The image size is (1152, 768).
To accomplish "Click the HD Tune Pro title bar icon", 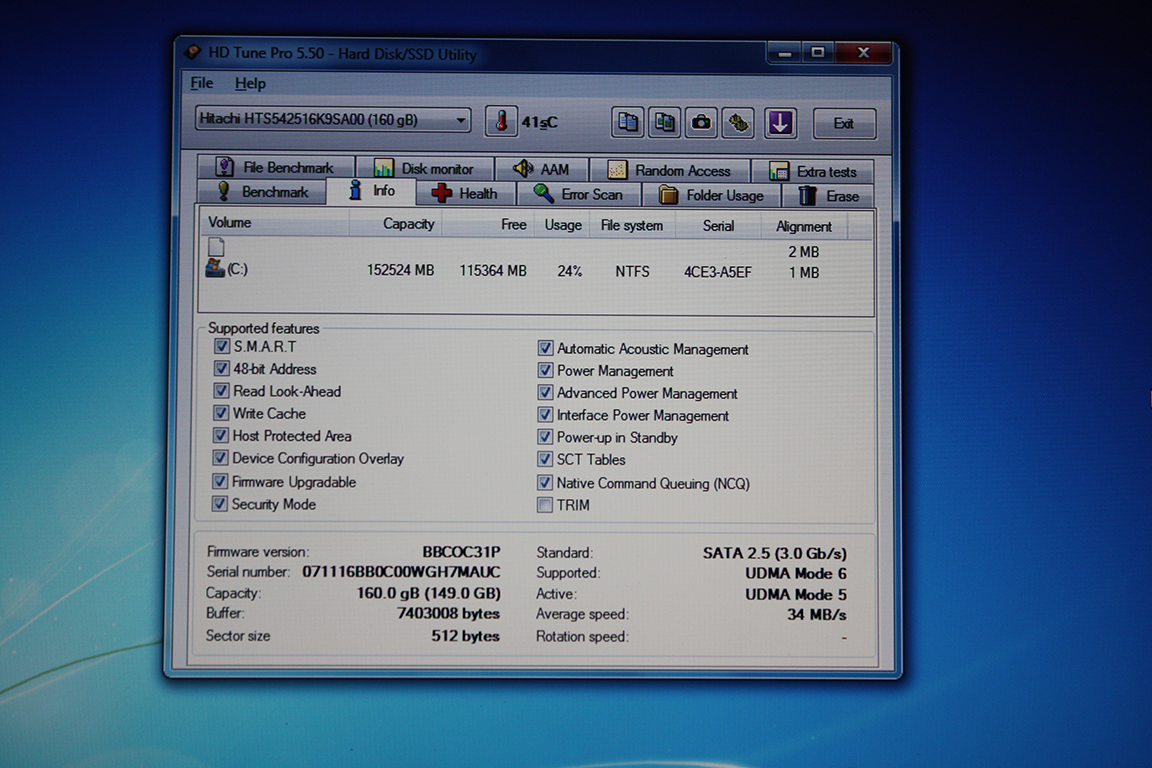I will point(193,52).
